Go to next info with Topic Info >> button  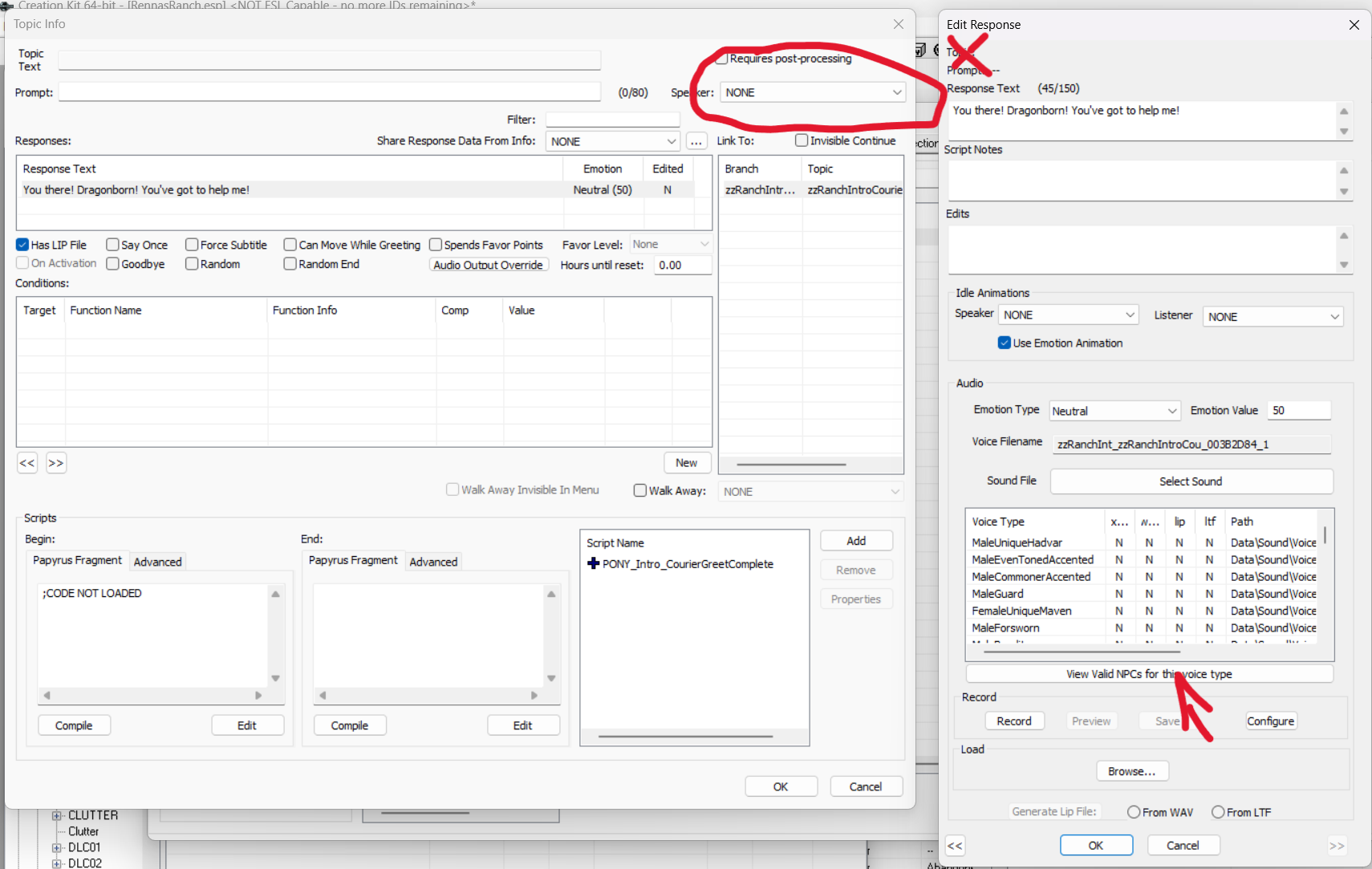(x=55, y=463)
